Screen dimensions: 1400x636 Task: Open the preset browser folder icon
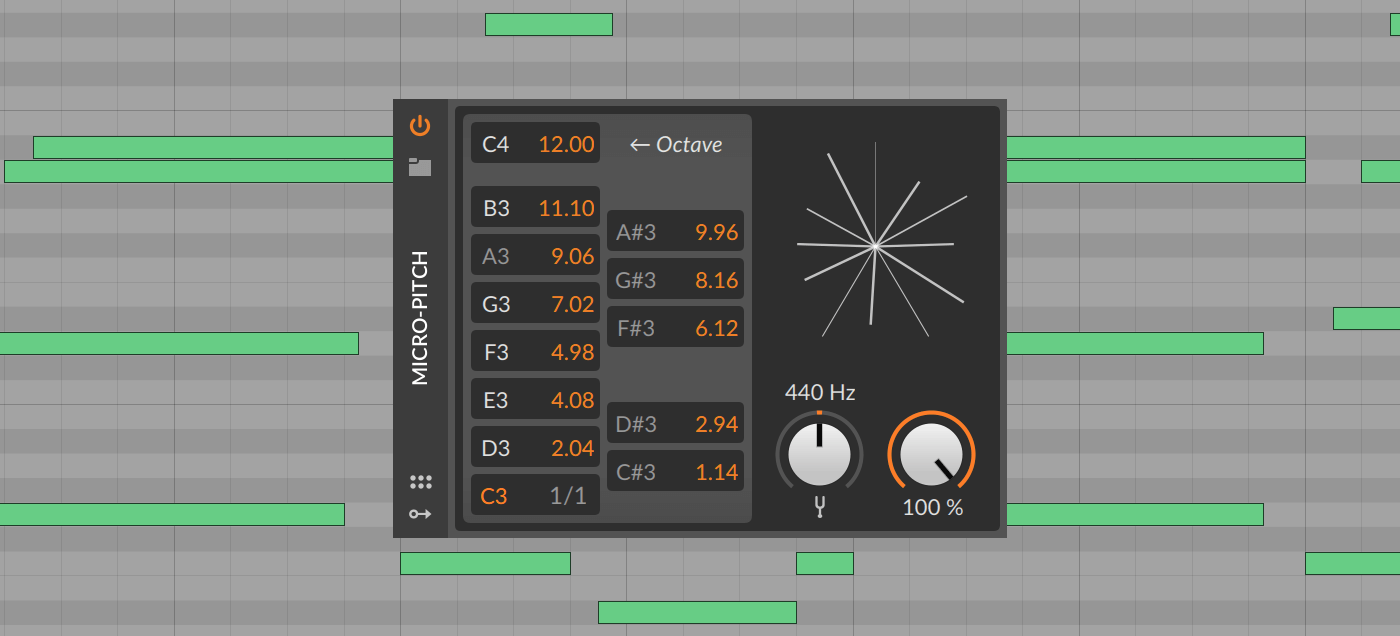[x=421, y=166]
